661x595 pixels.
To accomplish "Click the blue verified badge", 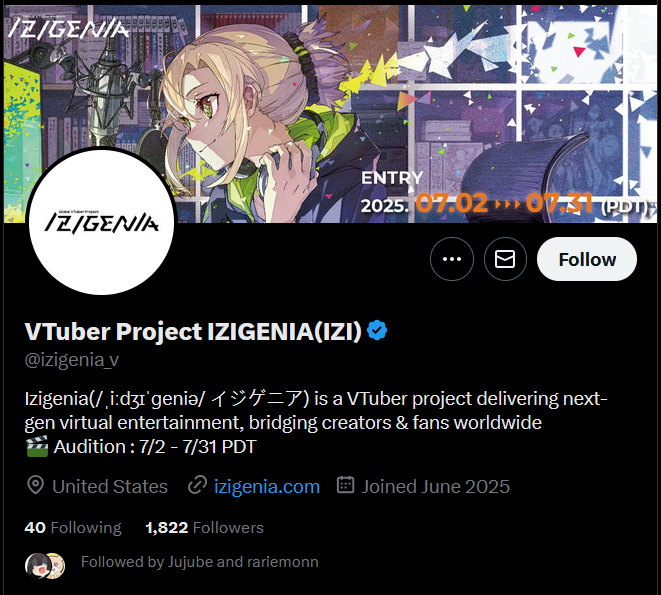I will (377, 330).
